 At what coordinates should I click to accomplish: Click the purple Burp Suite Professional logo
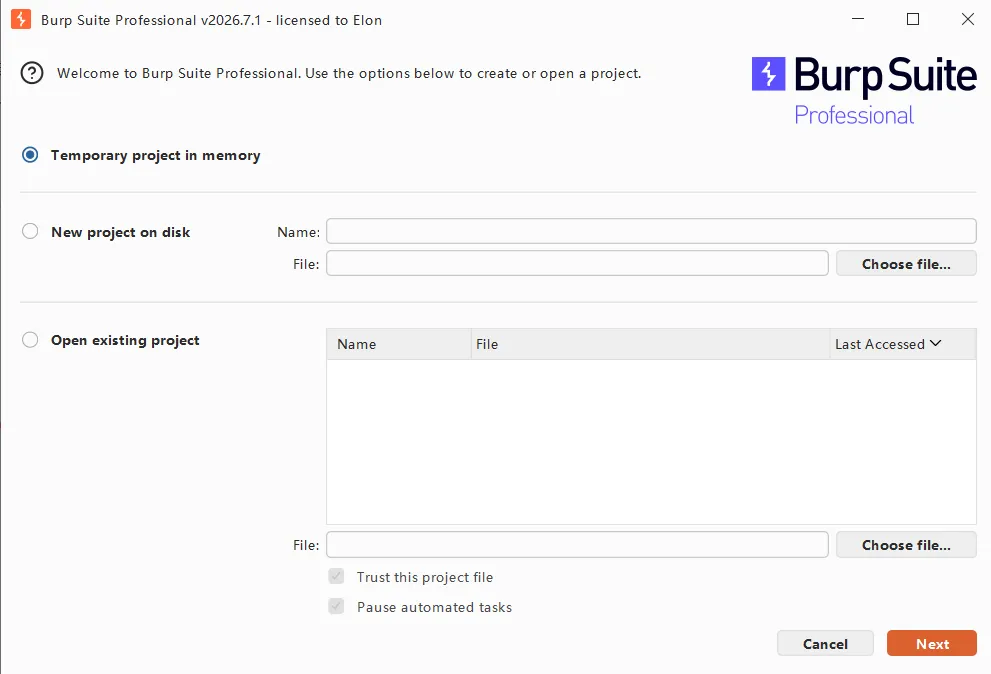(863, 91)
